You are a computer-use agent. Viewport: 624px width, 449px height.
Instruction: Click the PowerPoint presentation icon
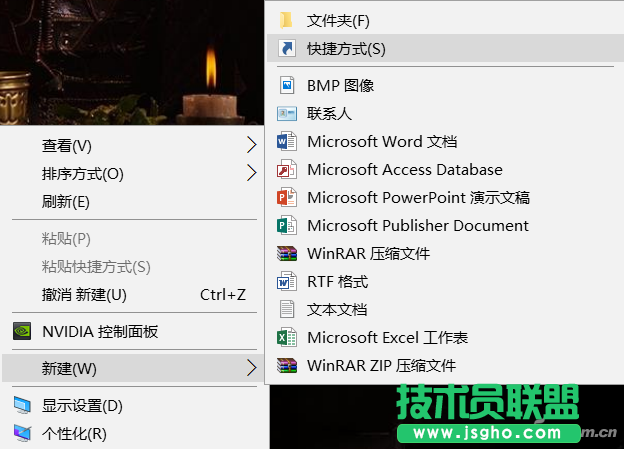tap(287, 197)
